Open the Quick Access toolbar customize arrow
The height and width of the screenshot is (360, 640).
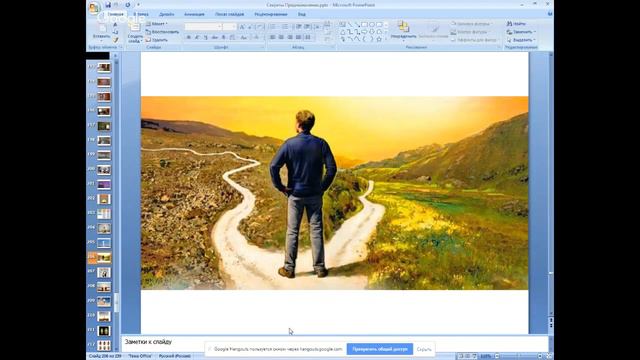pos(138,5)
